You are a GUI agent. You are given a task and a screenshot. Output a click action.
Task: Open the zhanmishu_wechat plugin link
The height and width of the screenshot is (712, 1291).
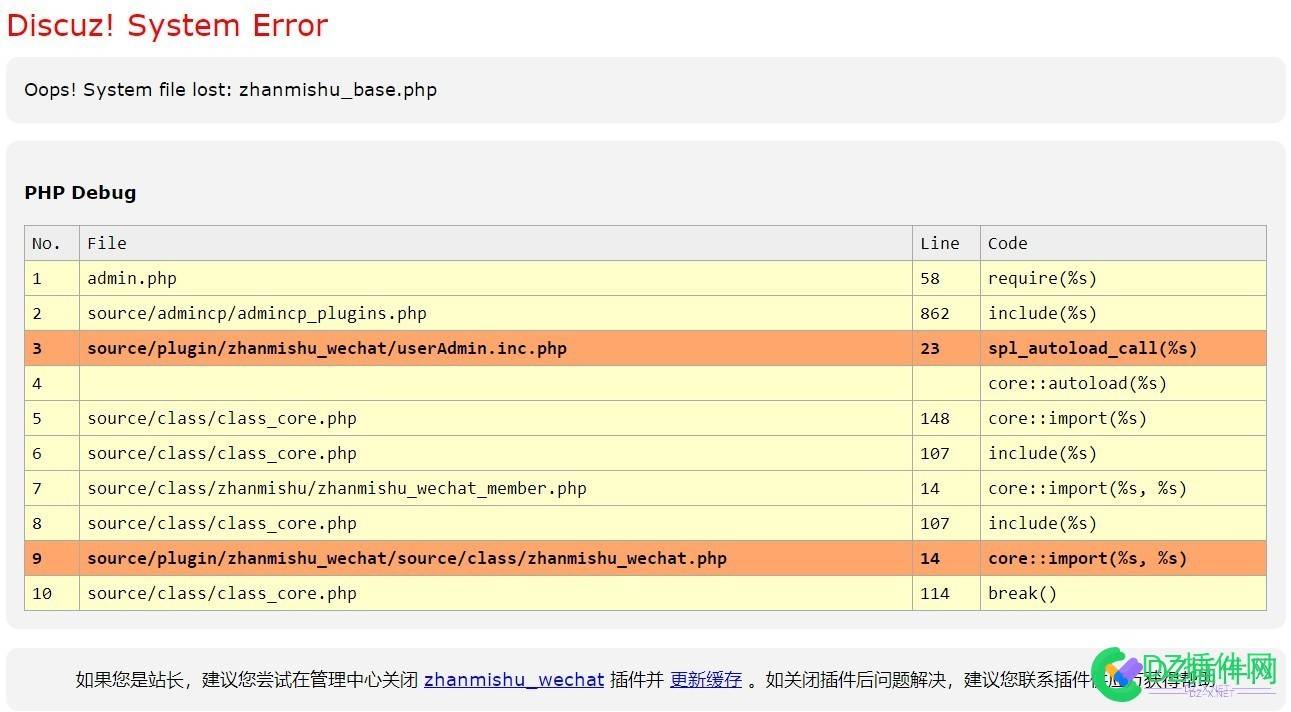click(x=514, y=679)
